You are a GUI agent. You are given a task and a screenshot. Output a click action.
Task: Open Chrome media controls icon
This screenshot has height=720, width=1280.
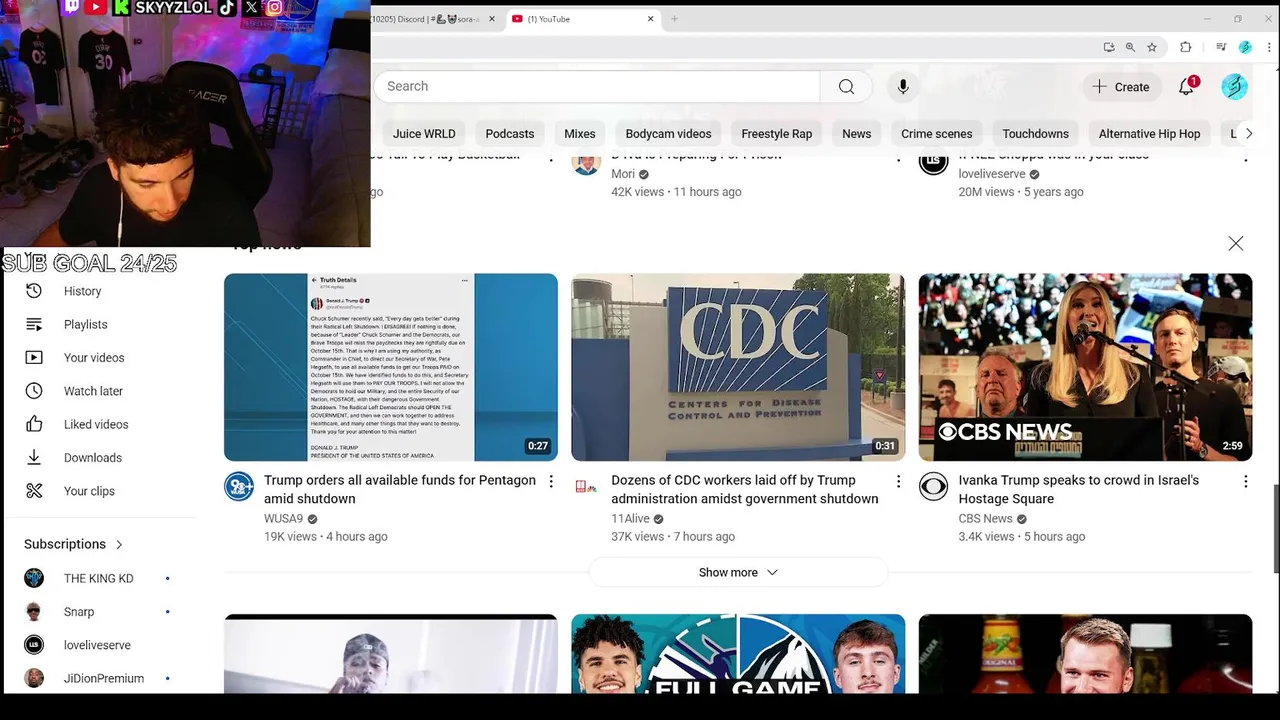(1221, 47)
